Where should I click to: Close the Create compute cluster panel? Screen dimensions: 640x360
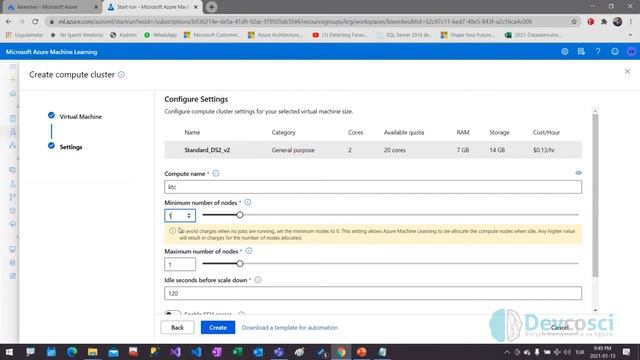tap(627, 71)
